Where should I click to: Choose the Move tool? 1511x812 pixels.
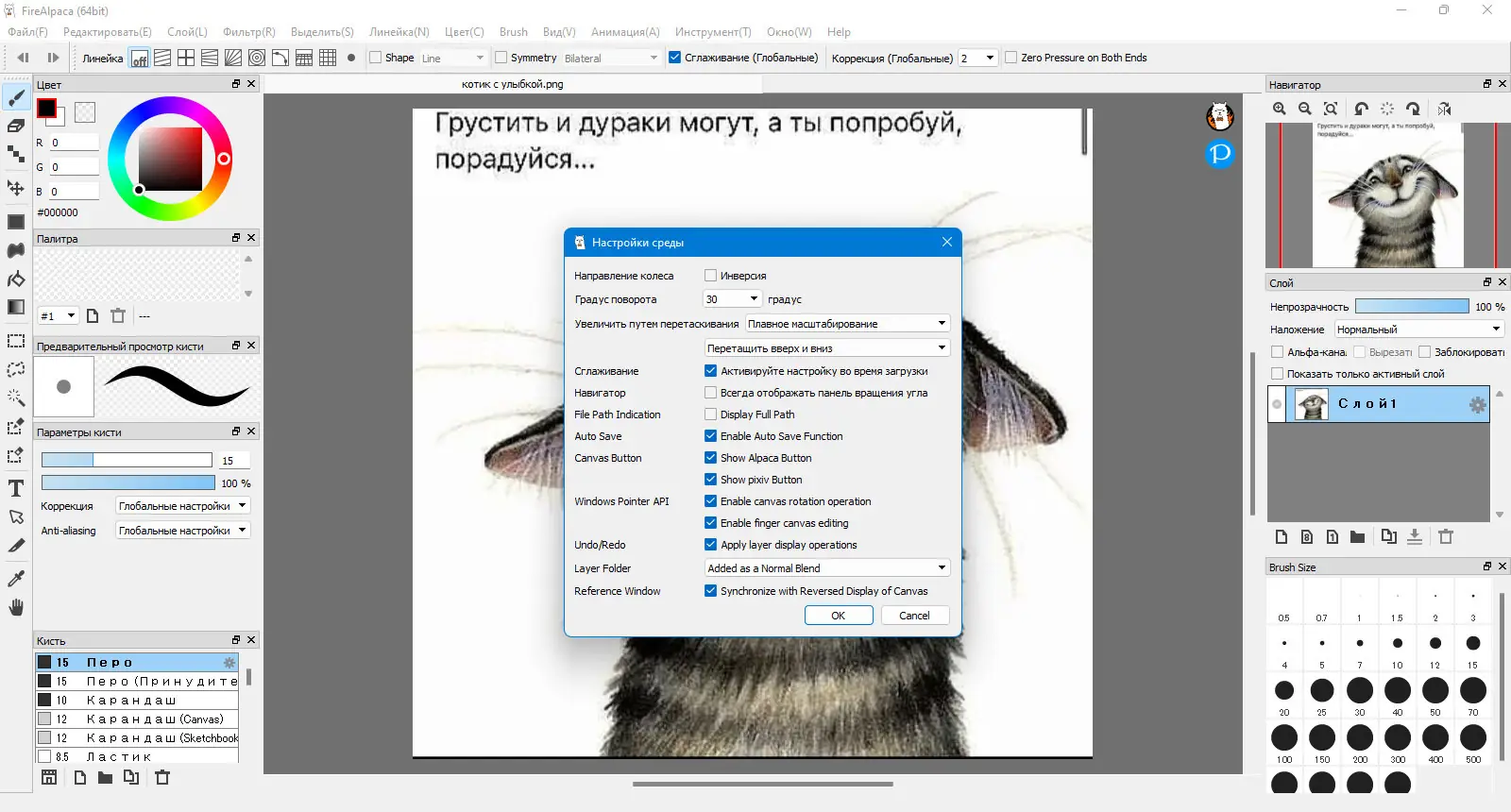pyautogui.click(x=16, y=187)
